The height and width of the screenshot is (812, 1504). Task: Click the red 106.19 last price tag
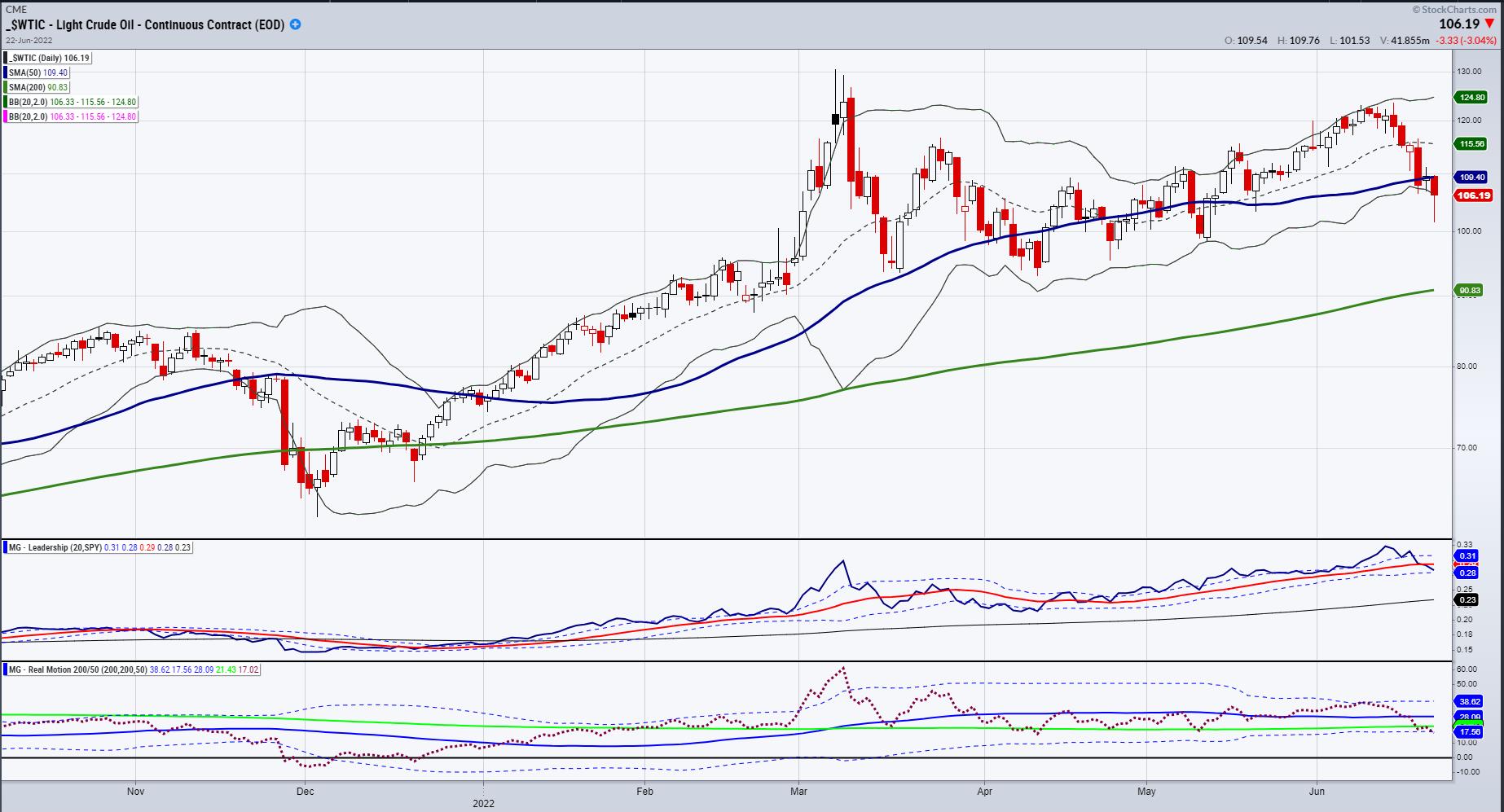[1472, 195]
